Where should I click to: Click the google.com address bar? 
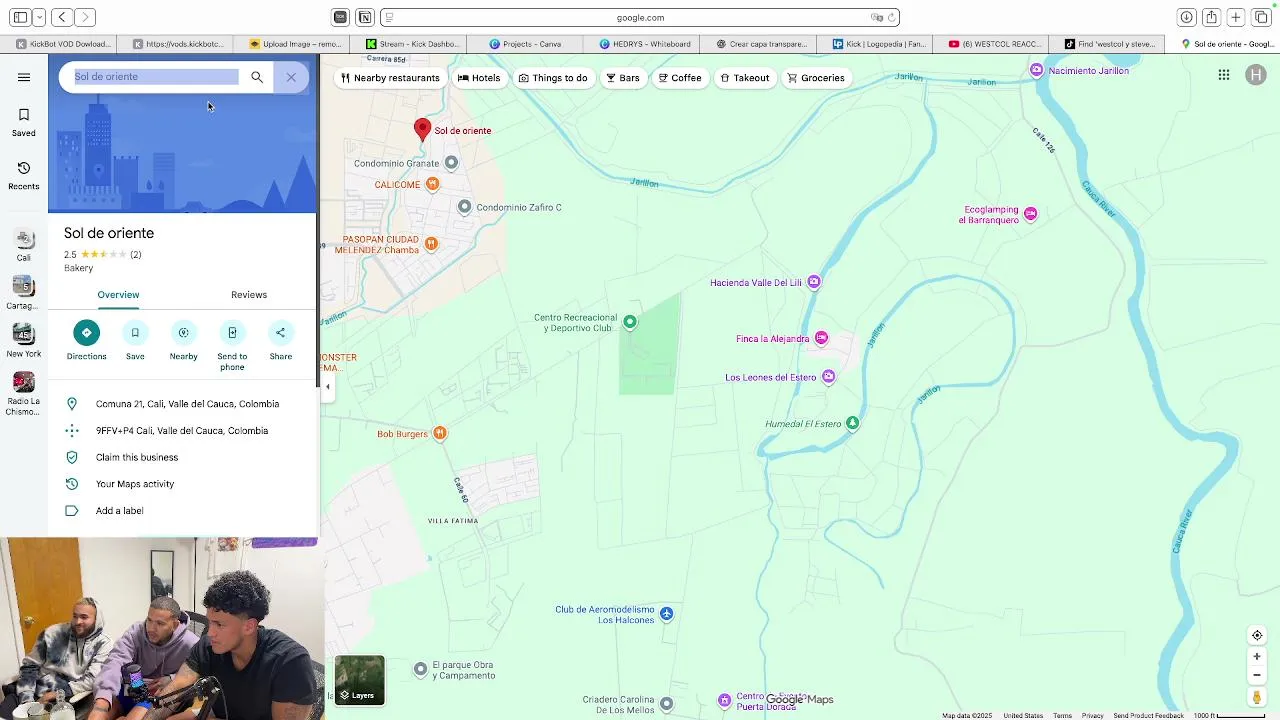(640, 17)
